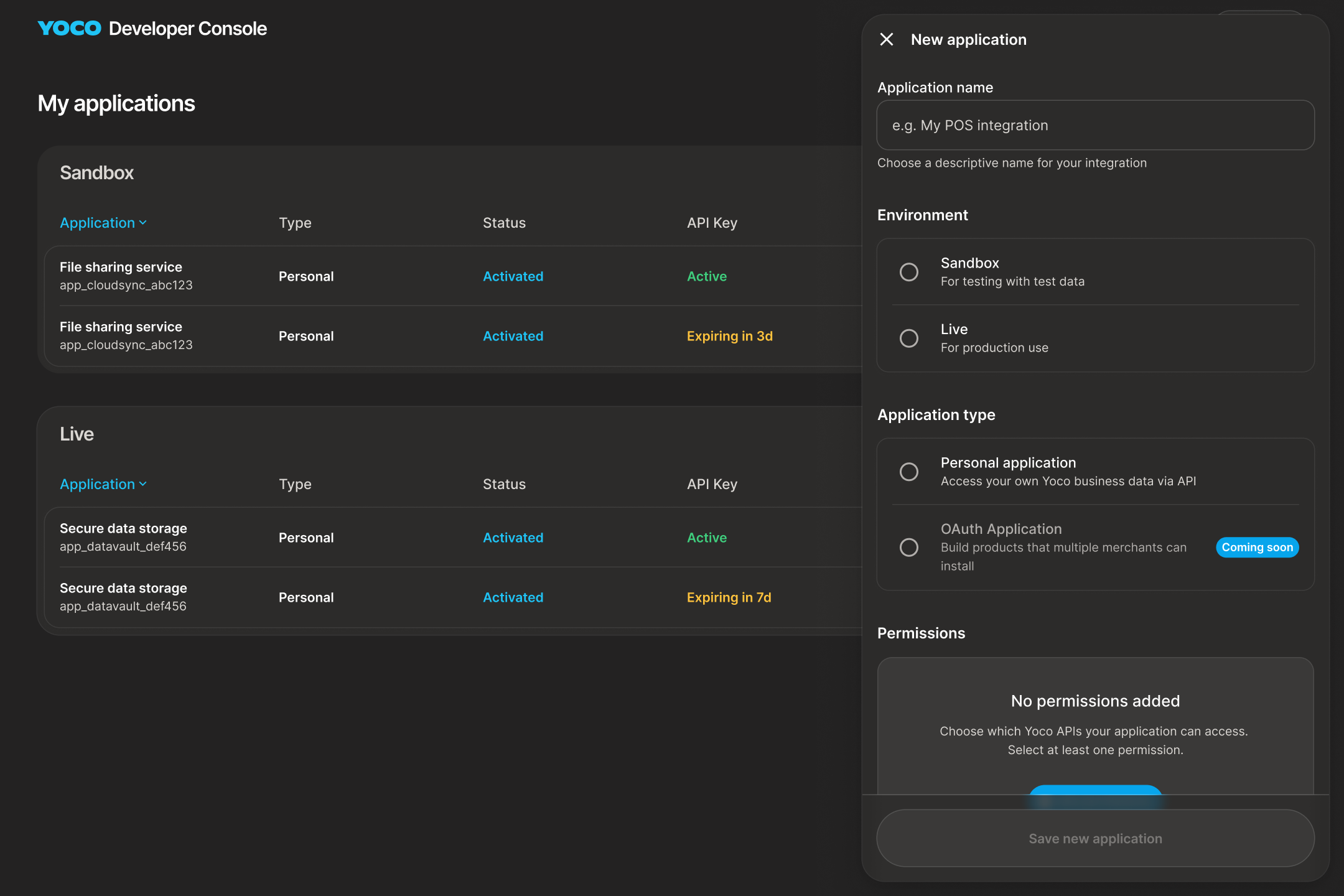
Task: Select the Sandbox environment radio button
Action: click(909, 272)
